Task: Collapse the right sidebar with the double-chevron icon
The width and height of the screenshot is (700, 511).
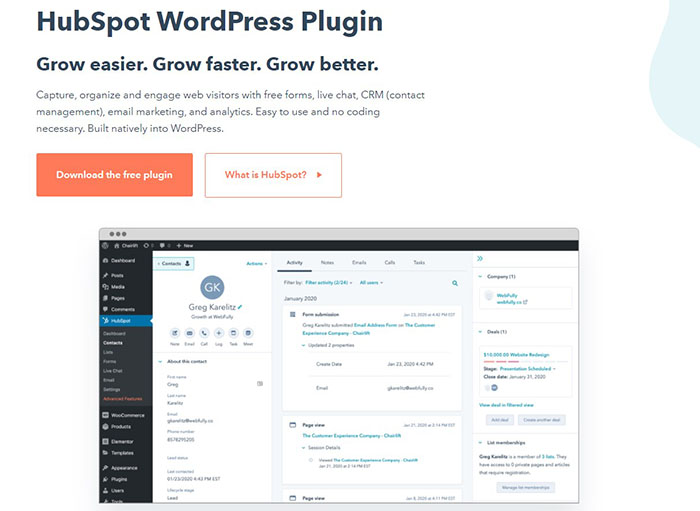Action: 480,259
